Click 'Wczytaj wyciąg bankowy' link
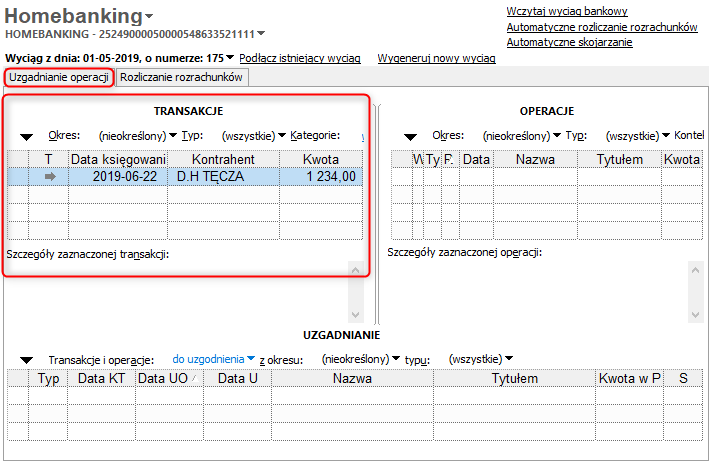This screenshot has height=465, width=713. click(x=567, y=11)
